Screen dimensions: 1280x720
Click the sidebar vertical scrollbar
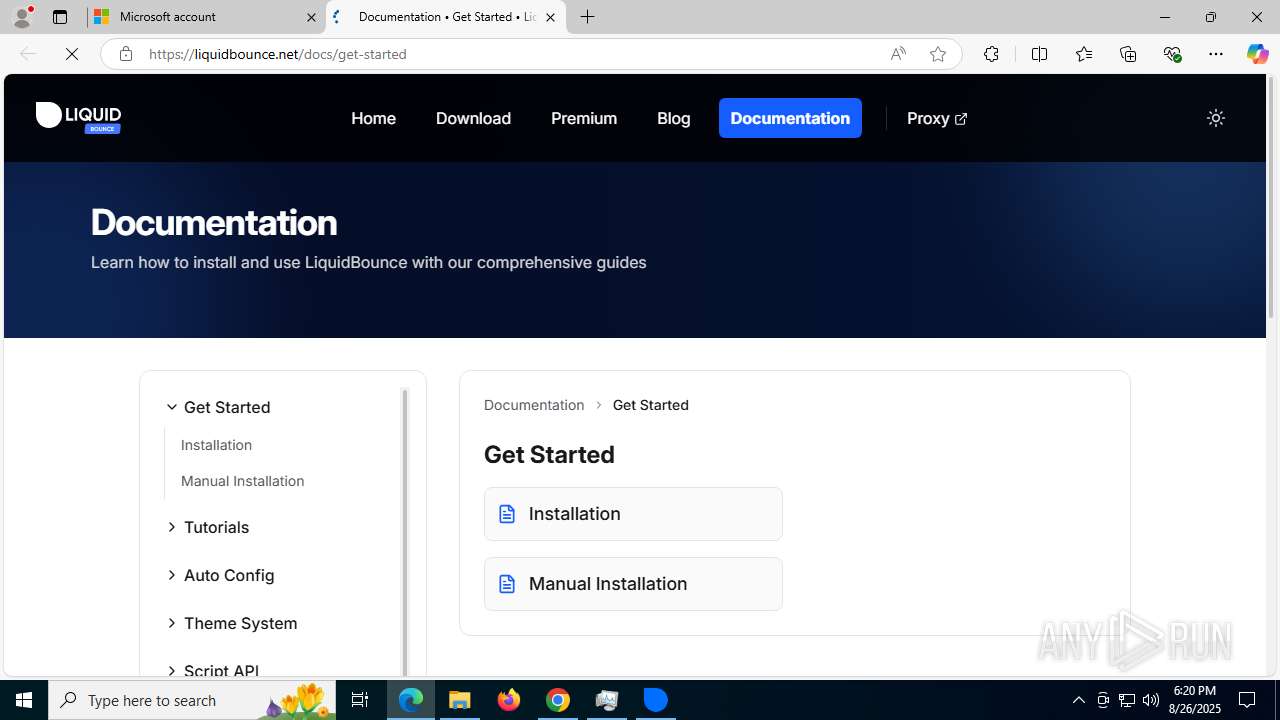(x=405, y=530)
